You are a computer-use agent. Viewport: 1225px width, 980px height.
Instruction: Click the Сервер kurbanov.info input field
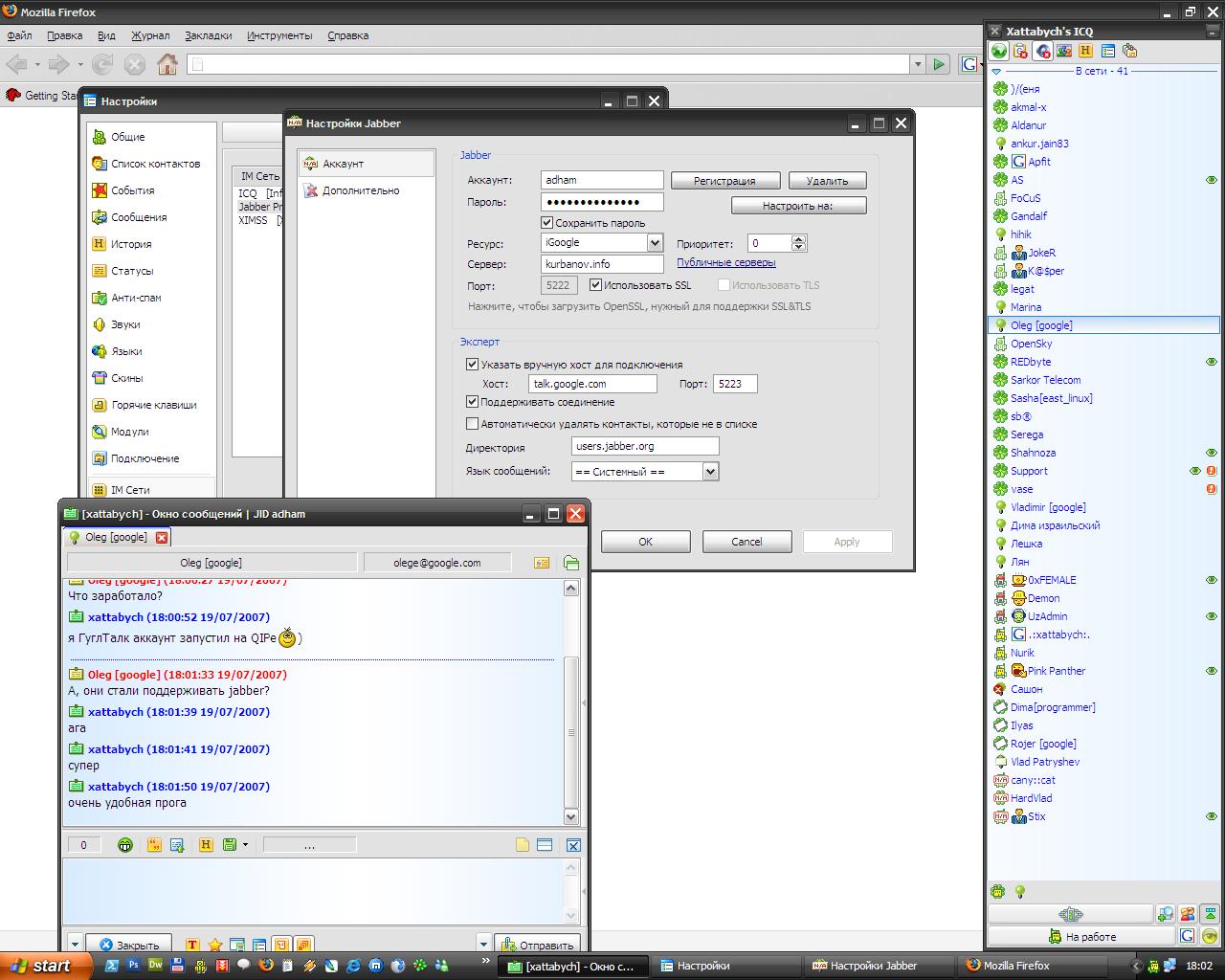pyautogui.click(x=602, y=264)
